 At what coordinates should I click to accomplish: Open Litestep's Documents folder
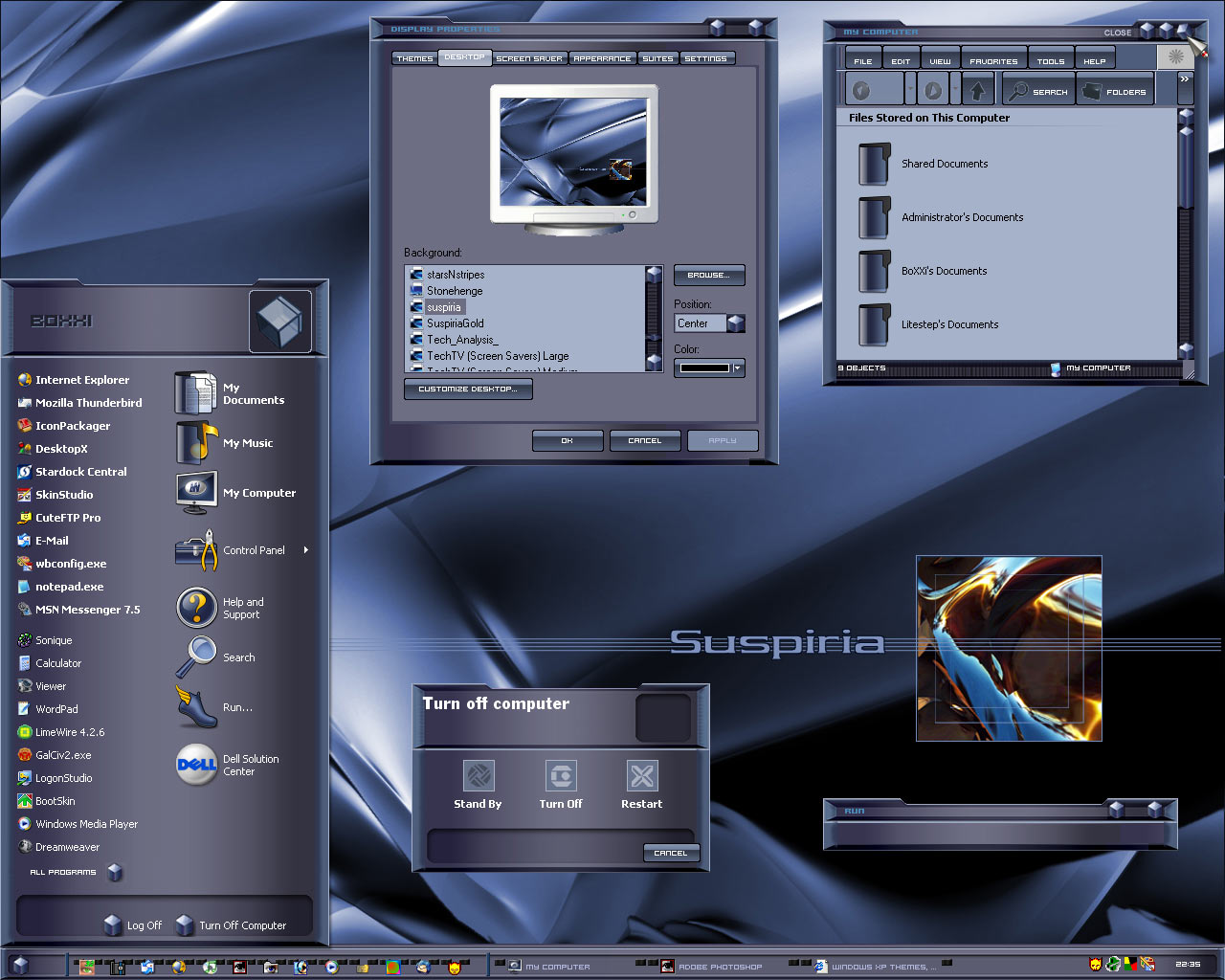929,324
